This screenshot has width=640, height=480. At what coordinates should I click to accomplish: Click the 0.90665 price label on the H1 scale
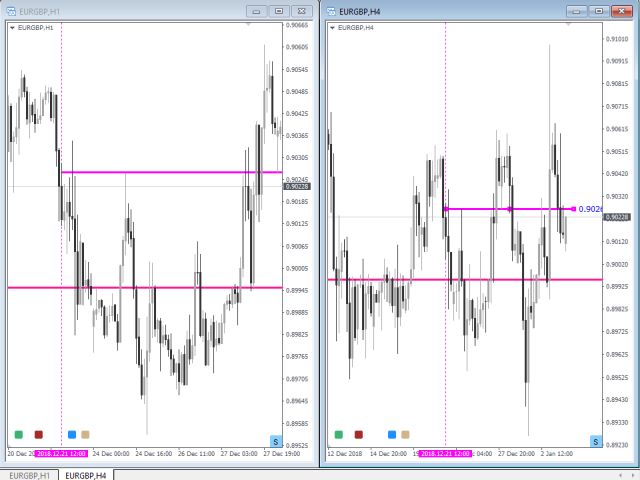297,25
